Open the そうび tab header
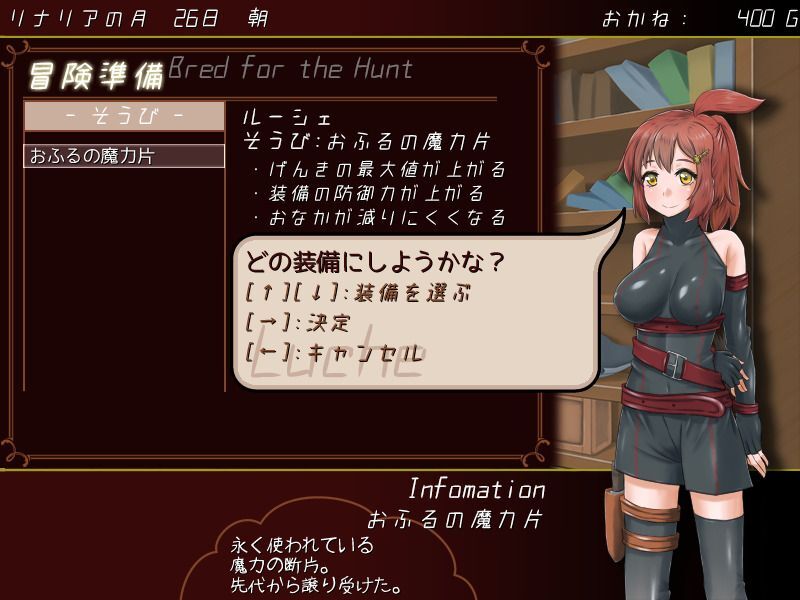 (x=124, y=116)
